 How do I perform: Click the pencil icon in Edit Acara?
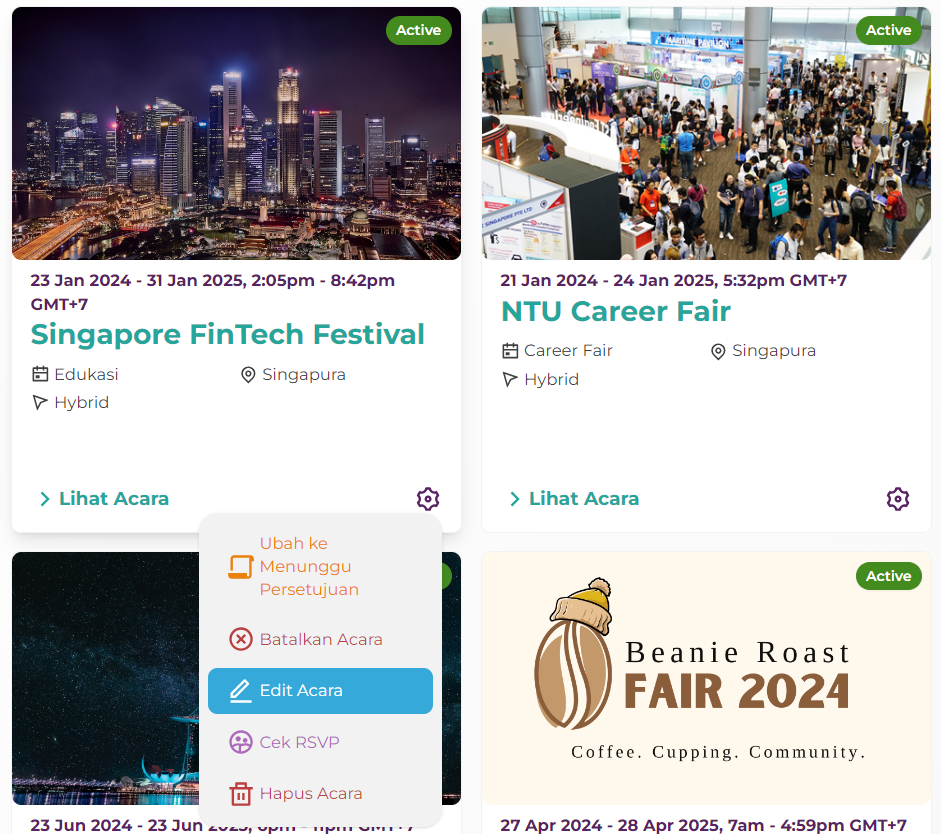241,691
